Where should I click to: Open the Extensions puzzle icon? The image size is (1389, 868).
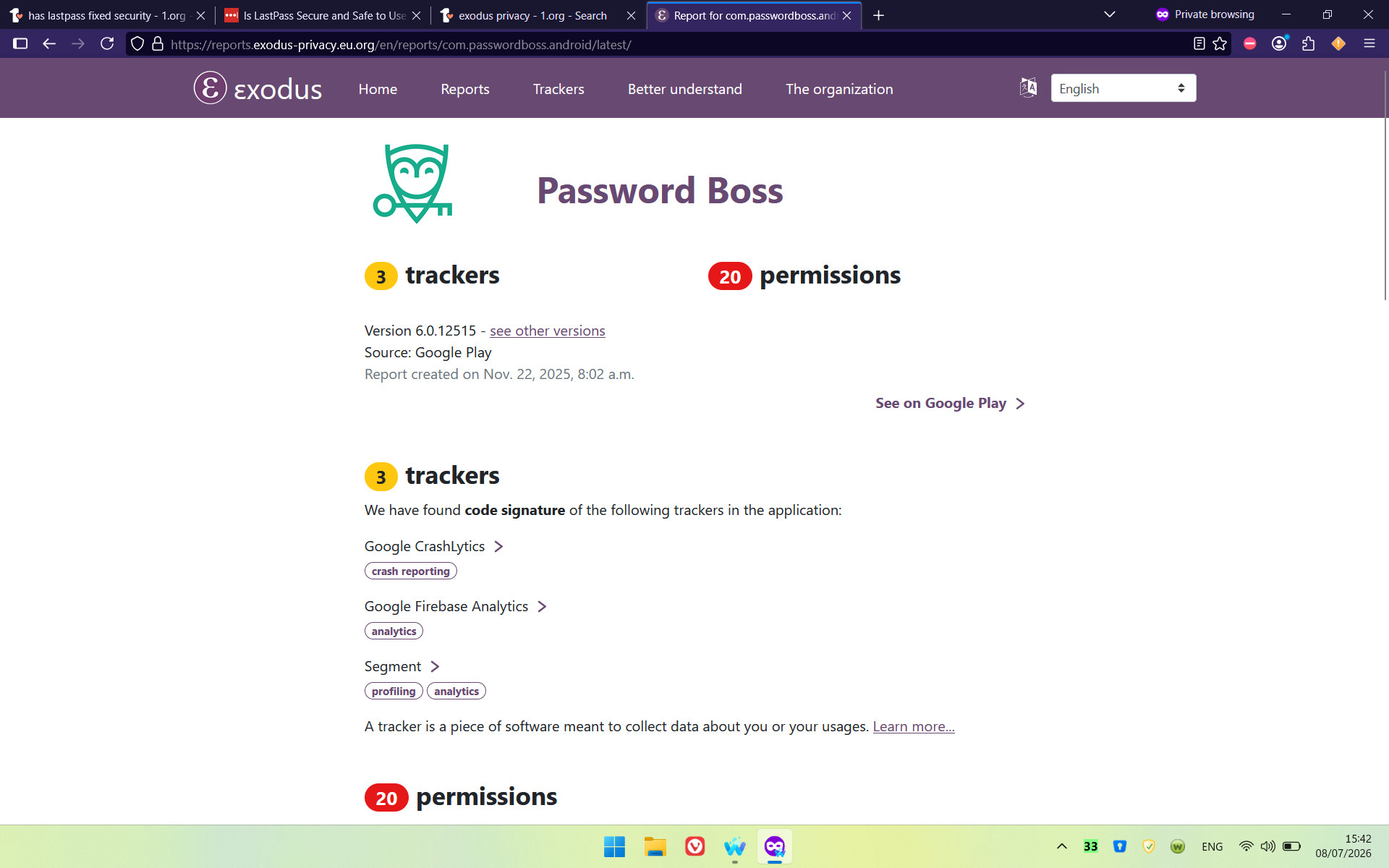(1308, 44)
